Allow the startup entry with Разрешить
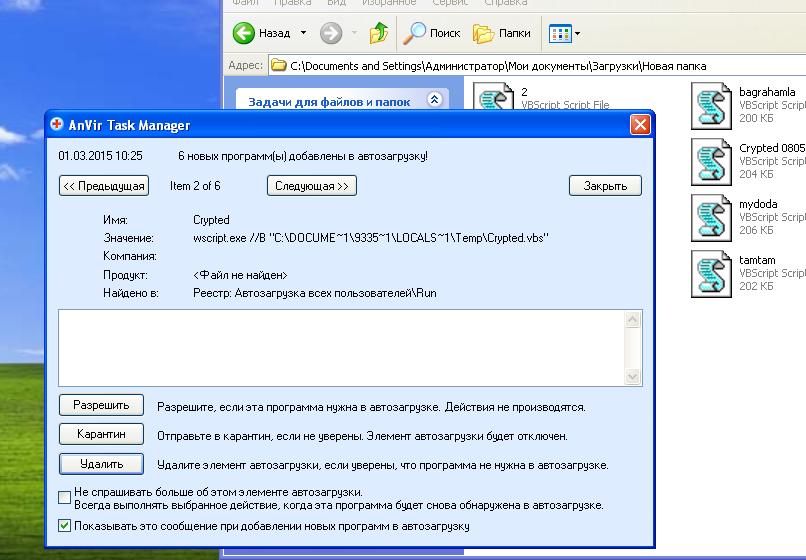Image resolution: width=806 pixels, height=560 pixels. (101, 405)
